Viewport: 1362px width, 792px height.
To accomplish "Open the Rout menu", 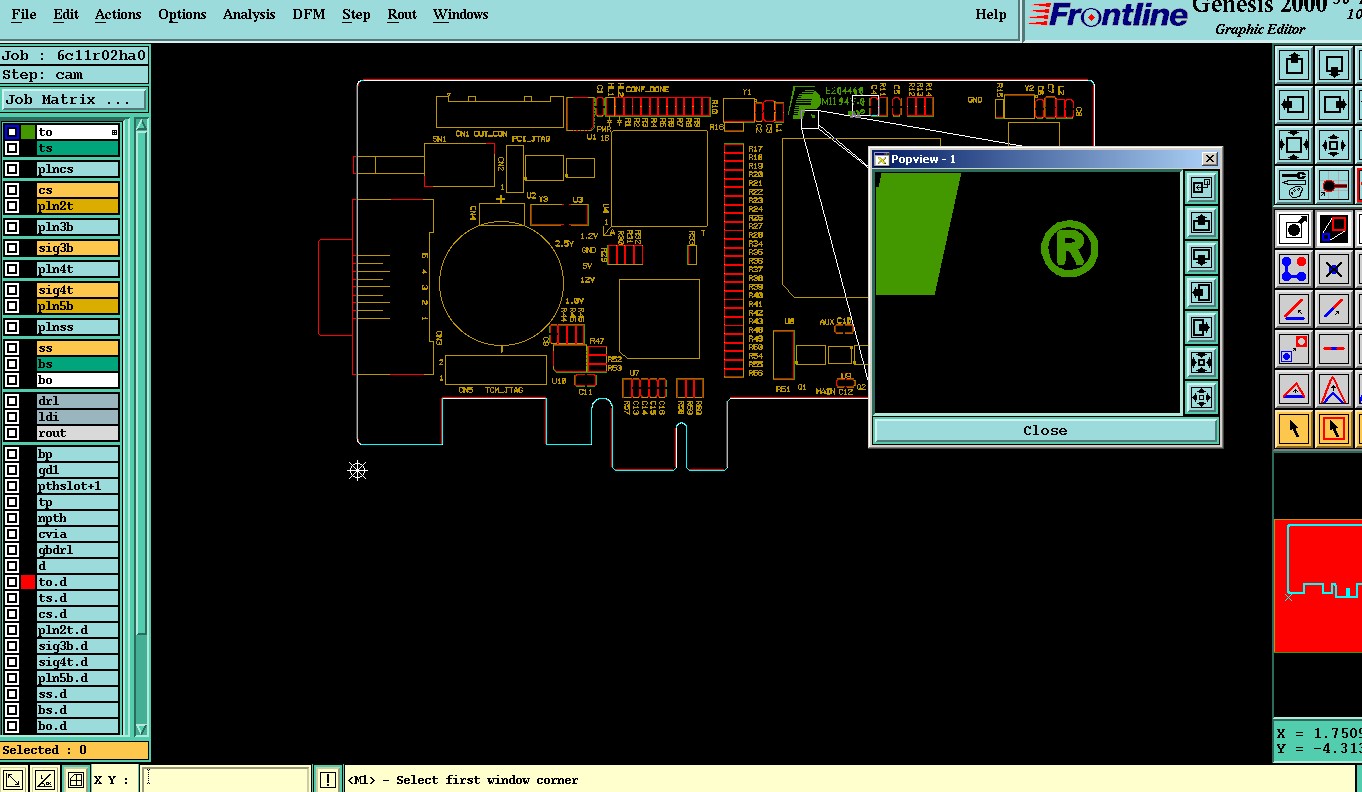I will click(x=402, y=14).
